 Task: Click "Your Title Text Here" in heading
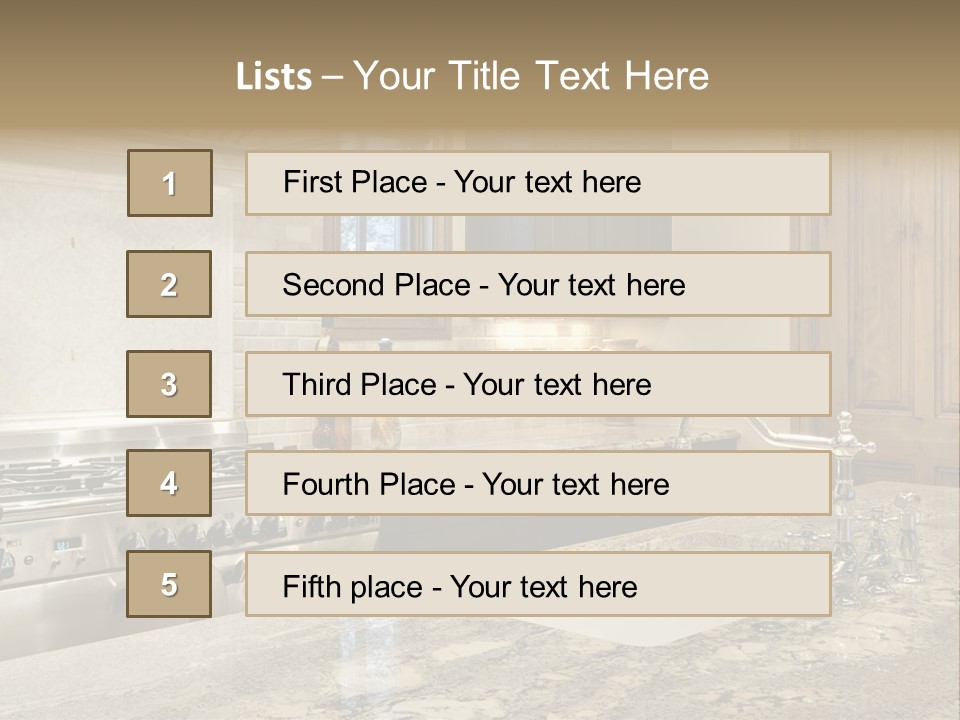coord(531,76)
